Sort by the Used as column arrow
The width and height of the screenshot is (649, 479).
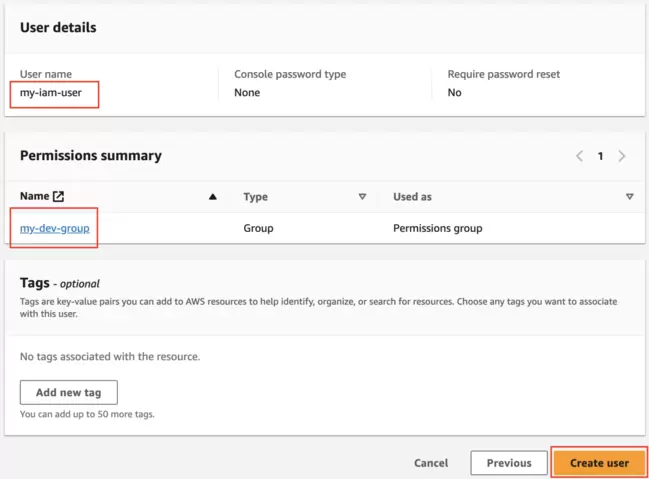pyautogui.click(x=630, y=197)
